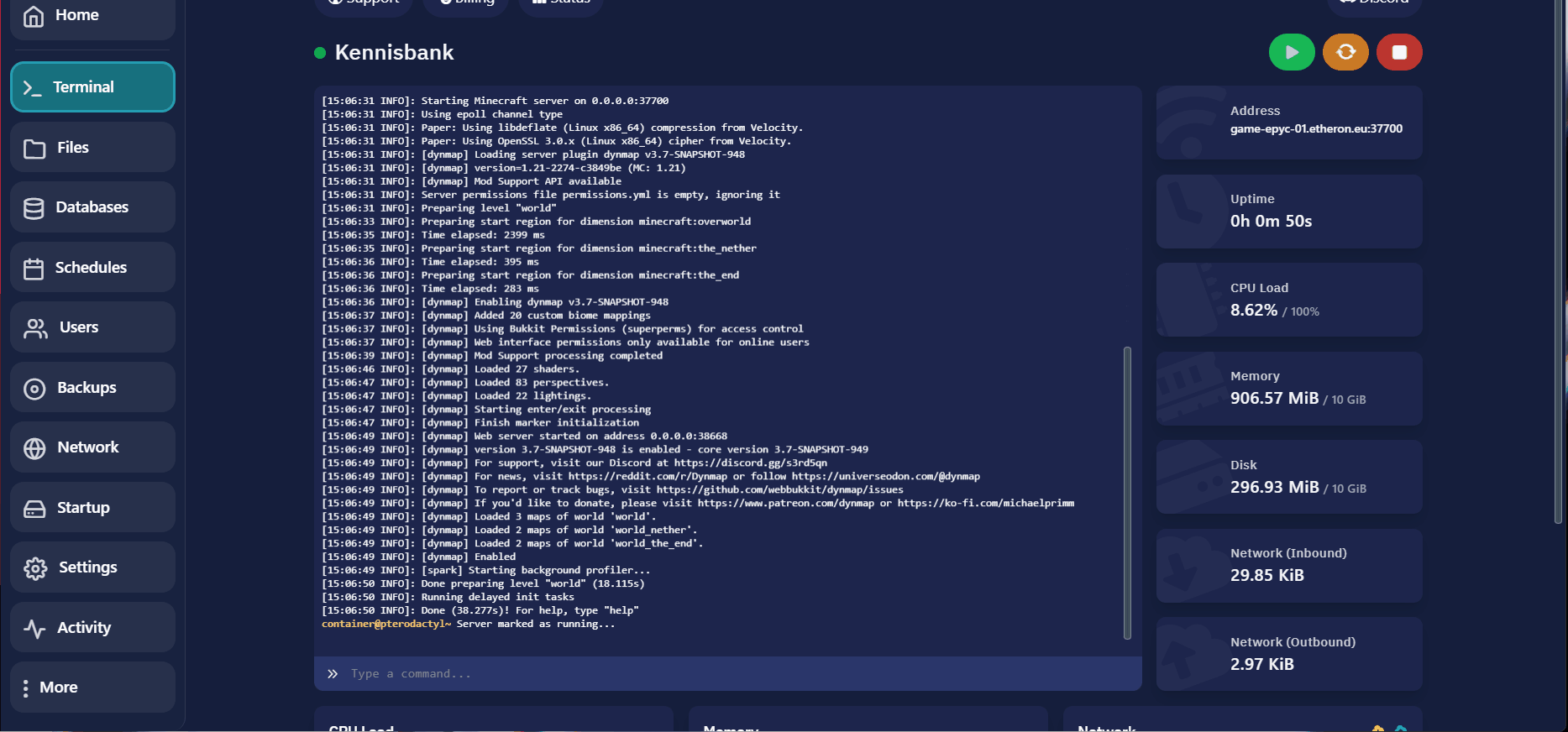Click the Settings gear icon
This screenshot has height=732, width=1568.
click(x=35, y=568)
